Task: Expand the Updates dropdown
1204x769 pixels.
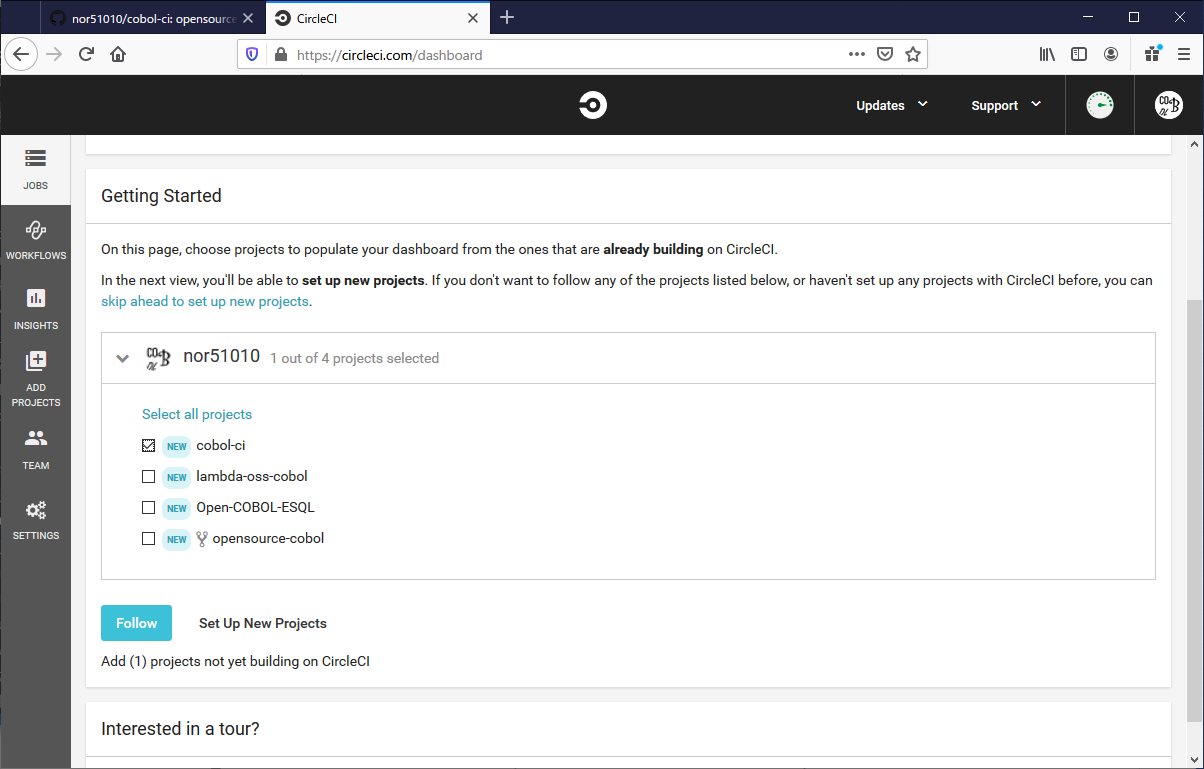Action: click(892, 105)
